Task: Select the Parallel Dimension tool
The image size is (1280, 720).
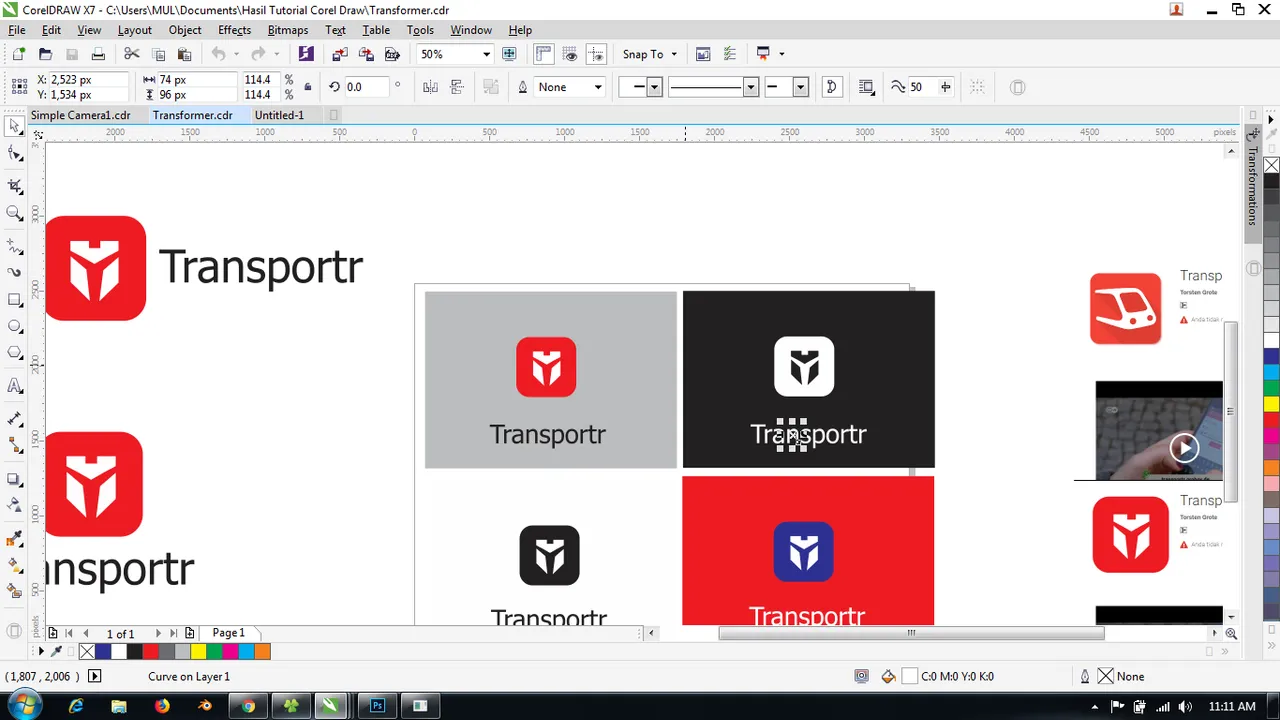Action: [14, 419]
